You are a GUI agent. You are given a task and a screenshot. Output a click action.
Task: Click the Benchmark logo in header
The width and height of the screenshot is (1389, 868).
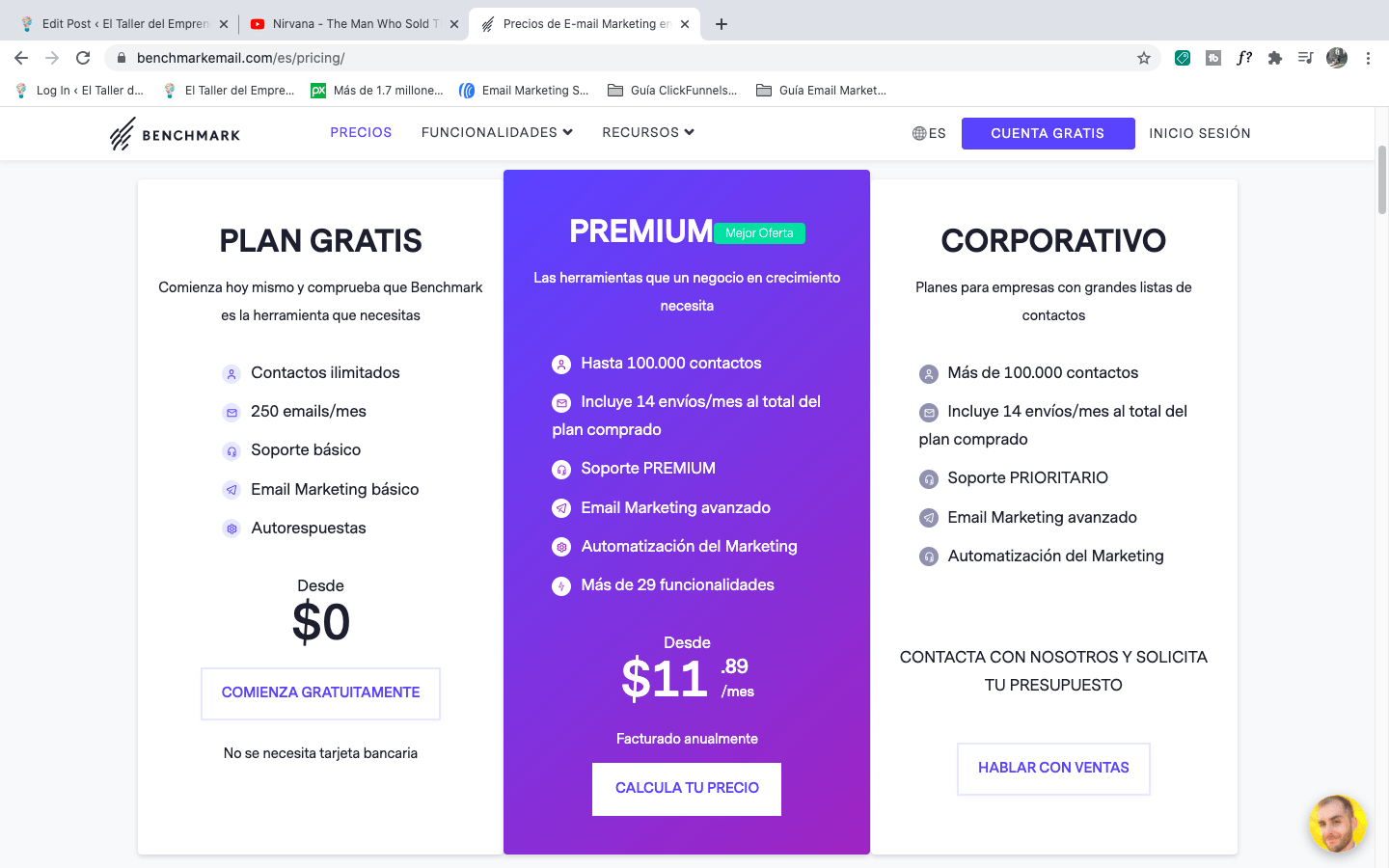[175, 134]
